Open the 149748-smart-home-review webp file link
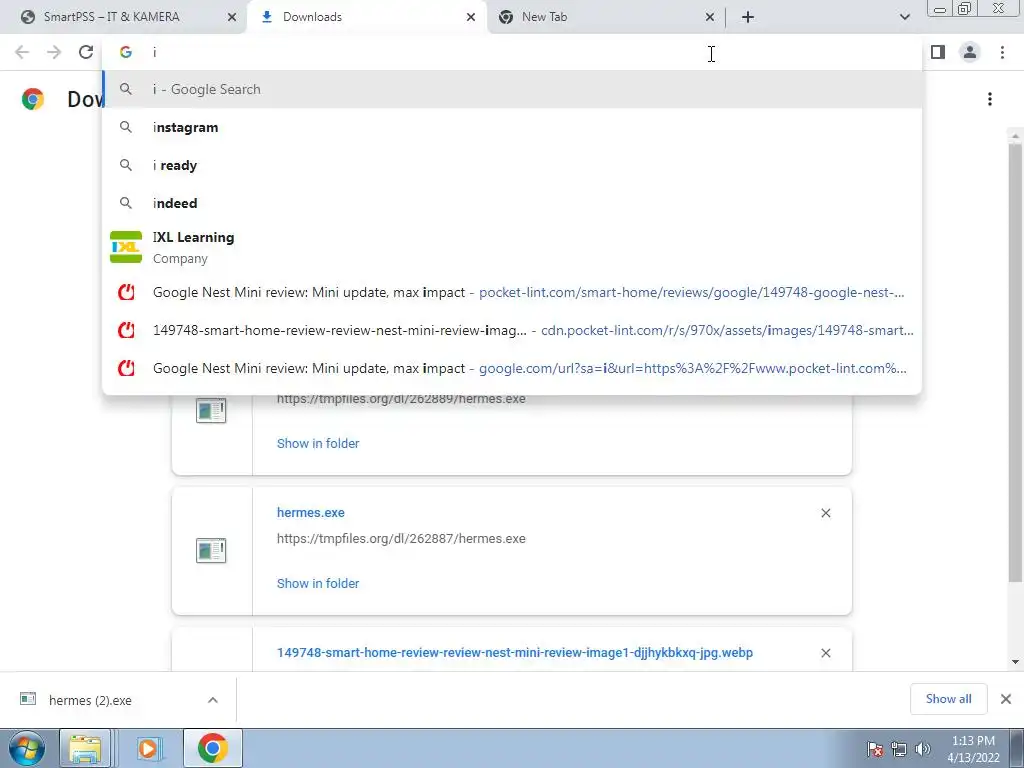1024x768 pixels. tap(515, 652)
